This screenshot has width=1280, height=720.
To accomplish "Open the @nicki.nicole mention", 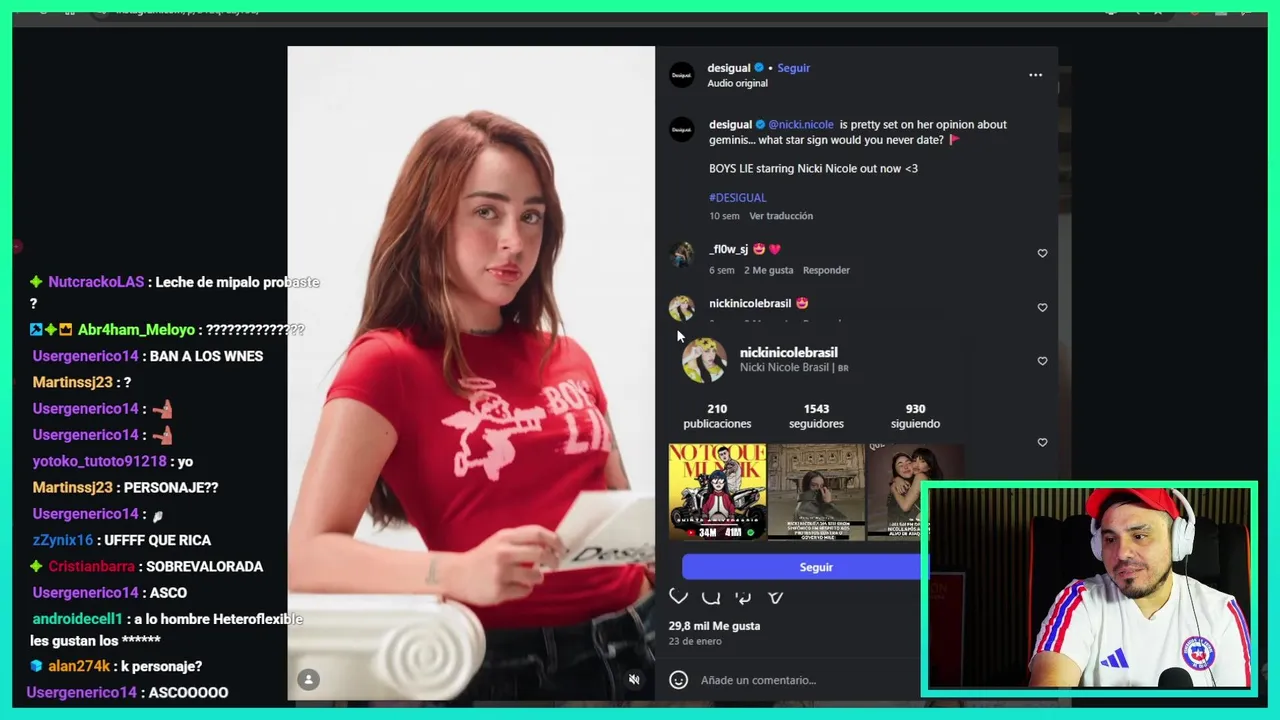I will [x=801, y=125].
